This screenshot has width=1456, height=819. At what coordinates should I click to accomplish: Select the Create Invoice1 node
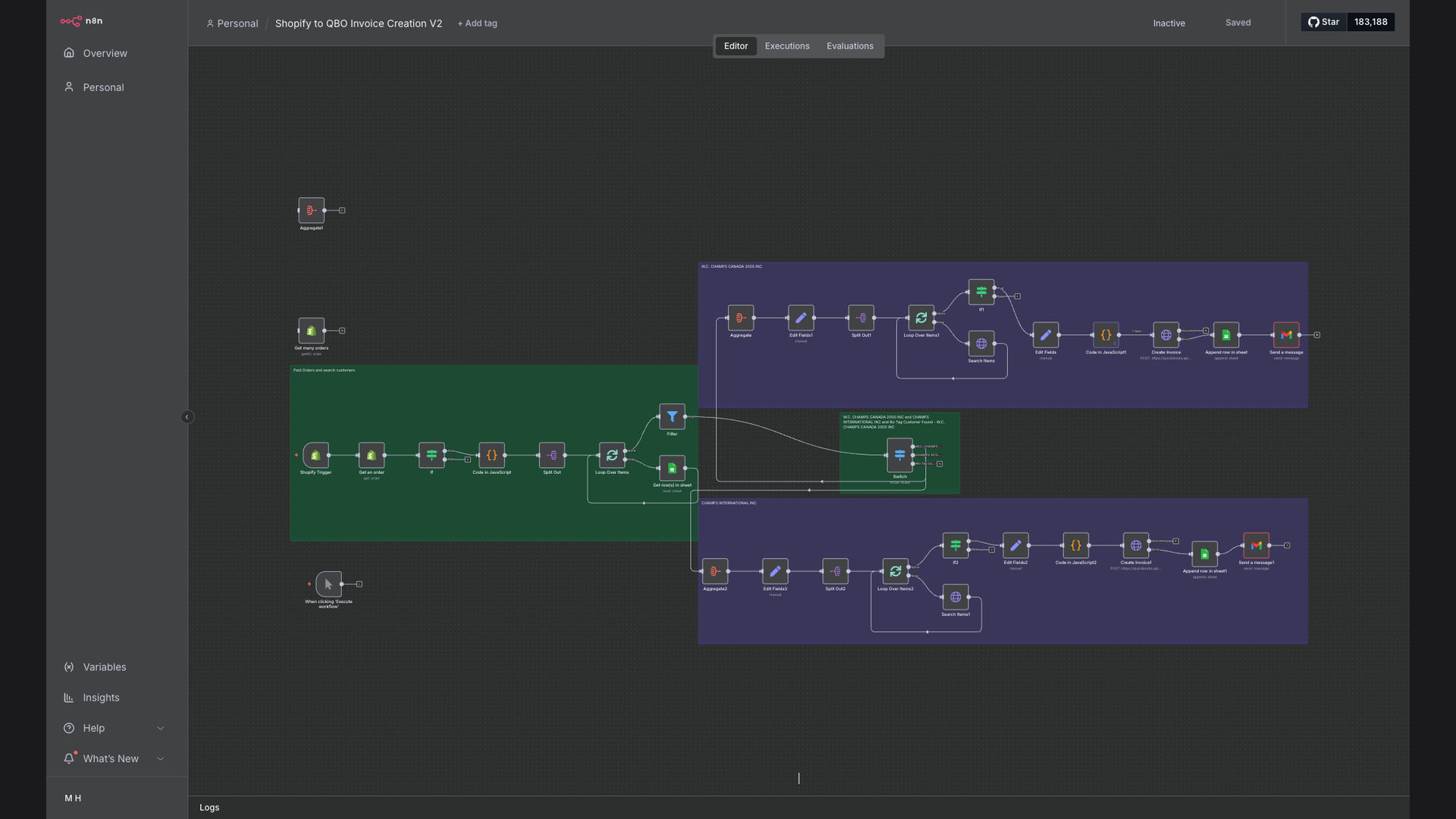[1136, 545]
